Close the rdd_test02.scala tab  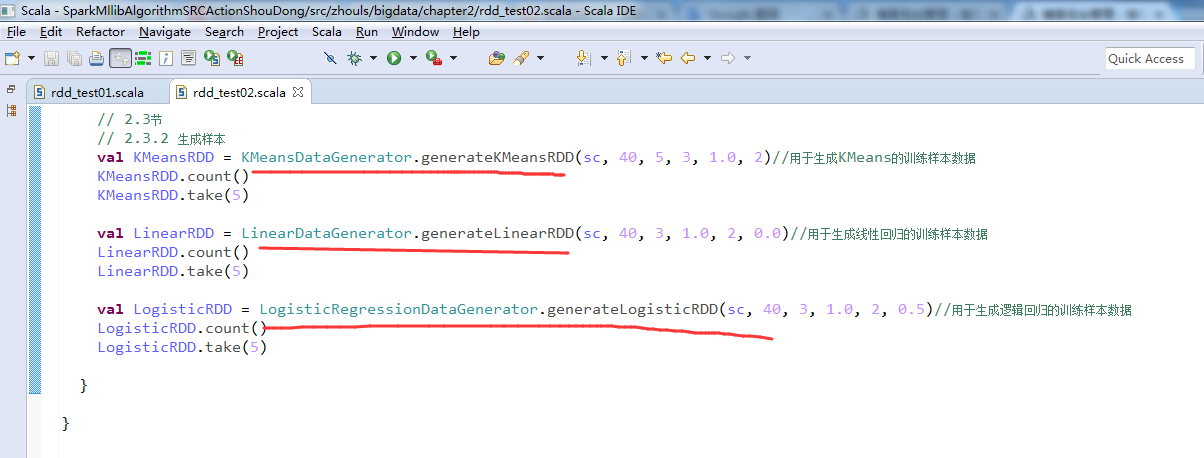298,92
